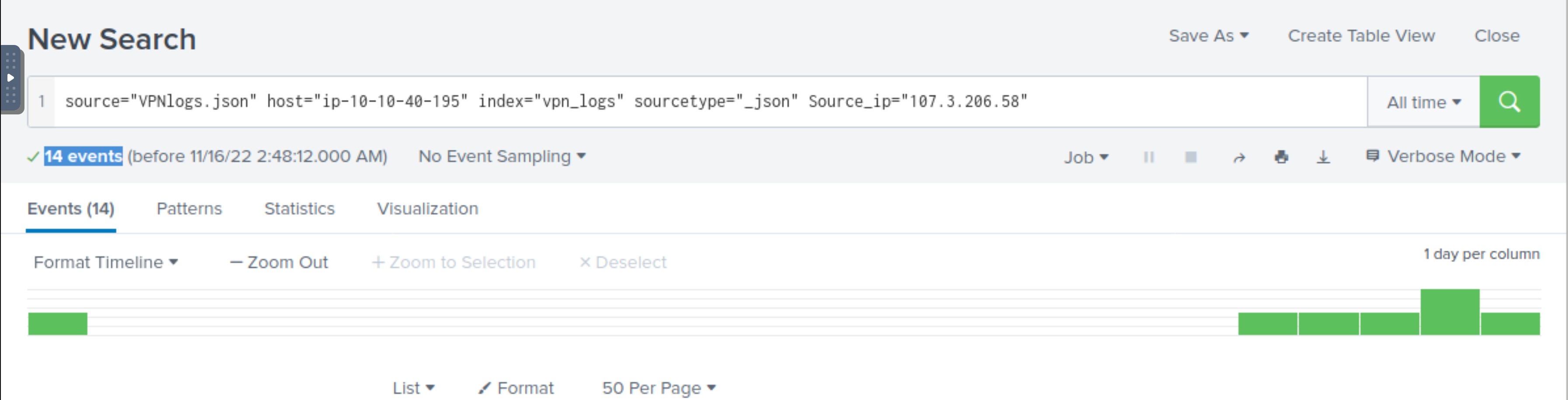Click Zoom to Selection

click(454, 262)
